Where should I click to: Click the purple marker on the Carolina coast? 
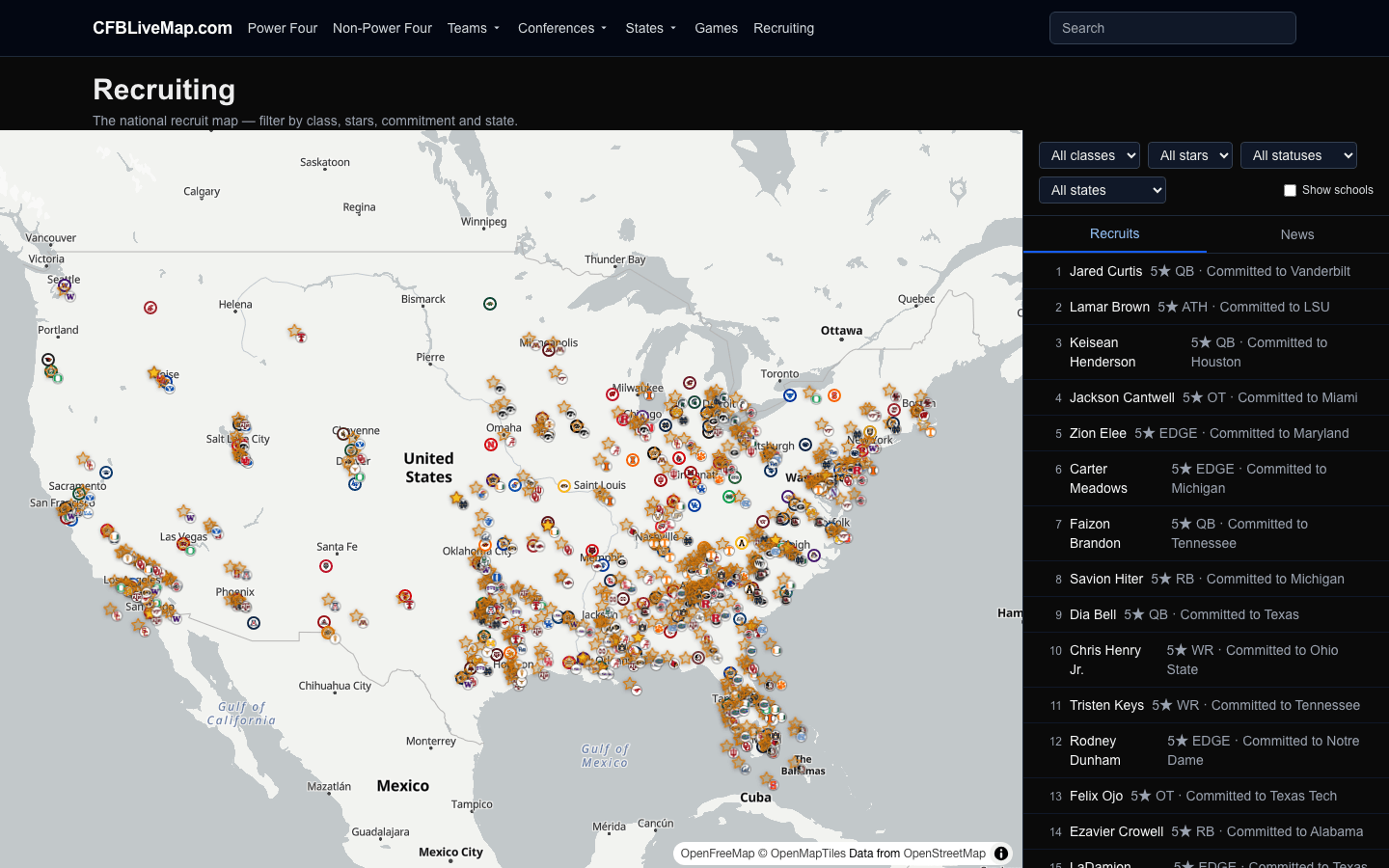click(814, 556)
